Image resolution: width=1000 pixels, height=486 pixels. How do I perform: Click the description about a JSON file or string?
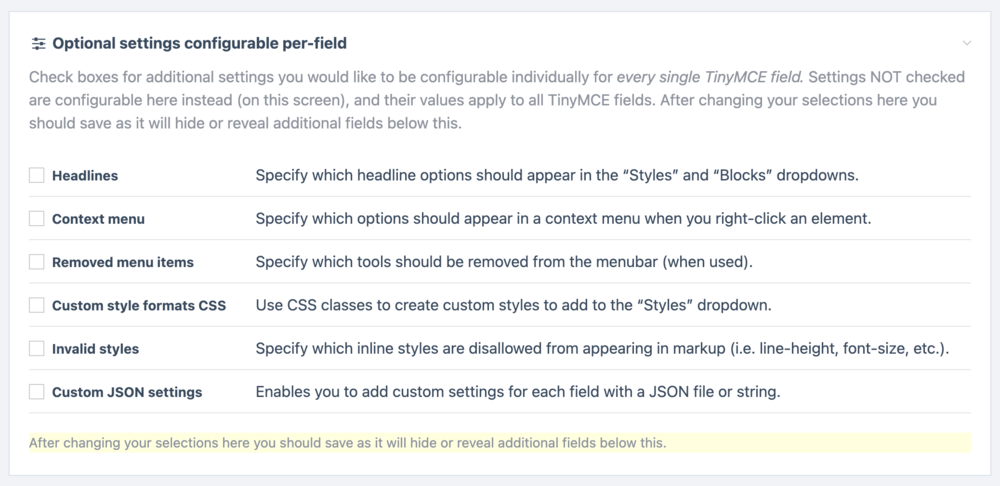click(x=517, y=392)
